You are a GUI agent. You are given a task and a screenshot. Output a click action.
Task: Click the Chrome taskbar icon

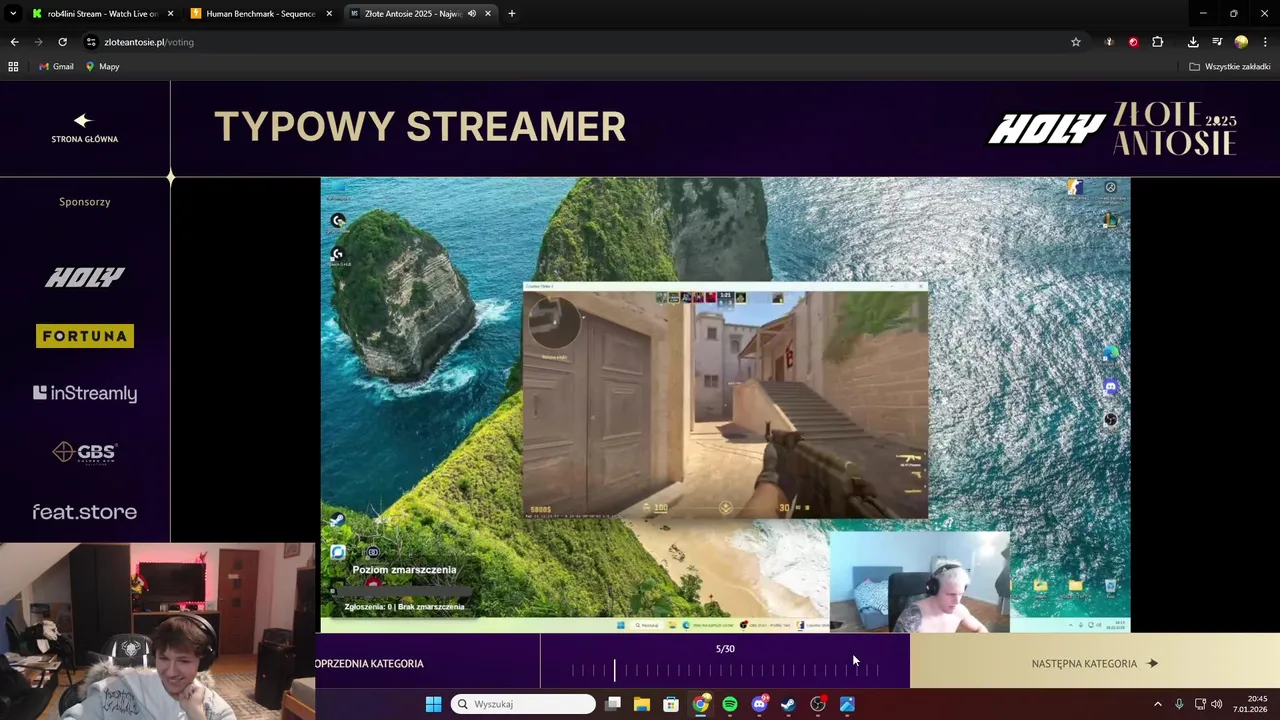click(701, 704)
